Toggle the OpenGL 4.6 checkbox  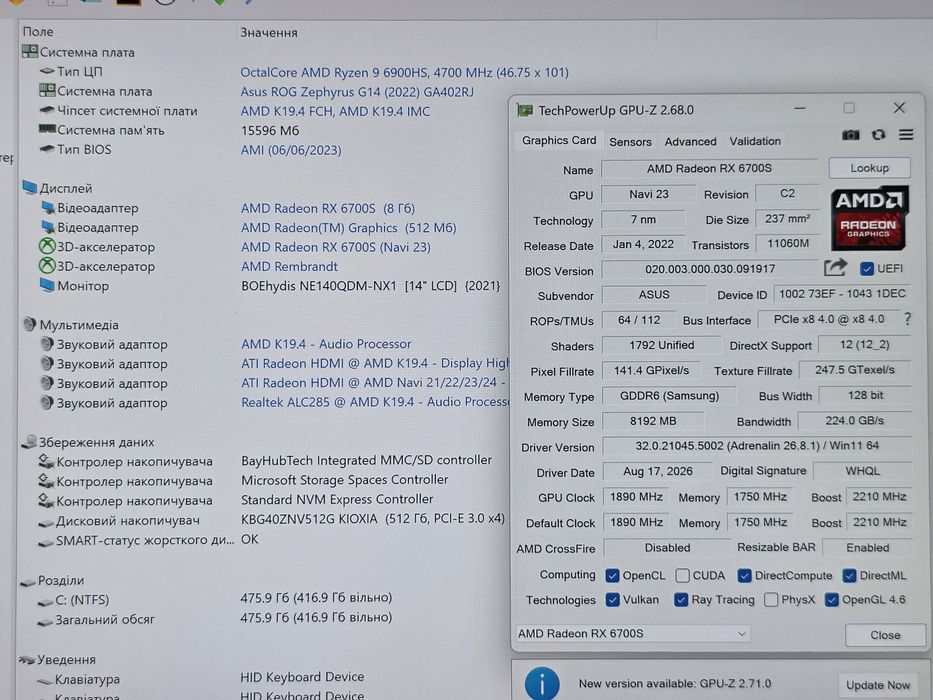832,599
